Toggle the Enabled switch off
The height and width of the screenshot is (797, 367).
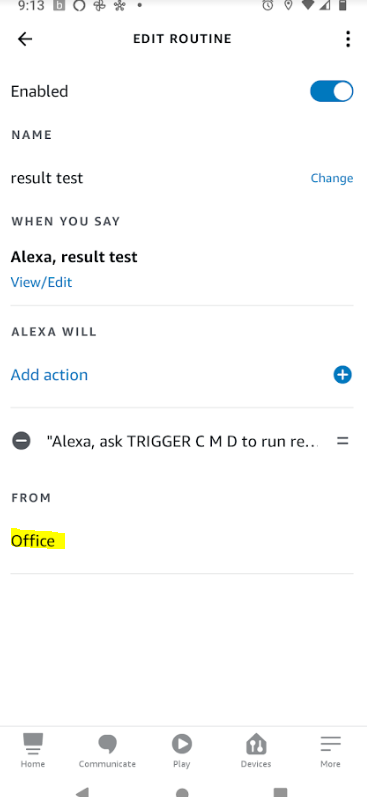331,91
